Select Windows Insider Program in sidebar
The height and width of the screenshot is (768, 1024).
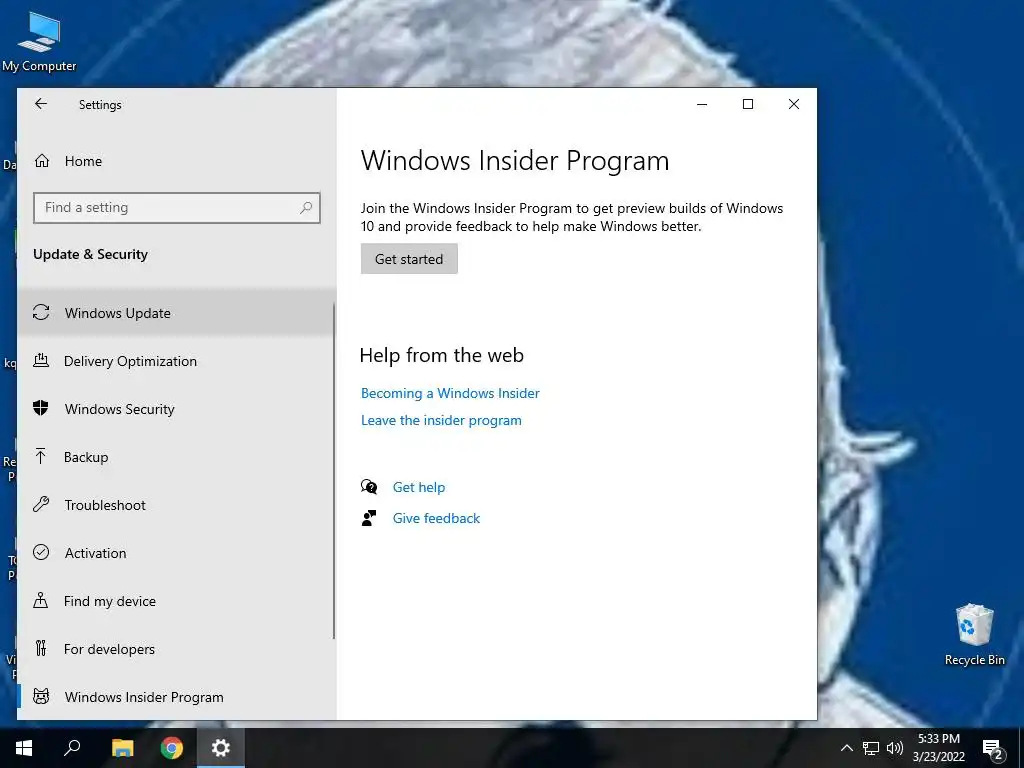point(176,697)
